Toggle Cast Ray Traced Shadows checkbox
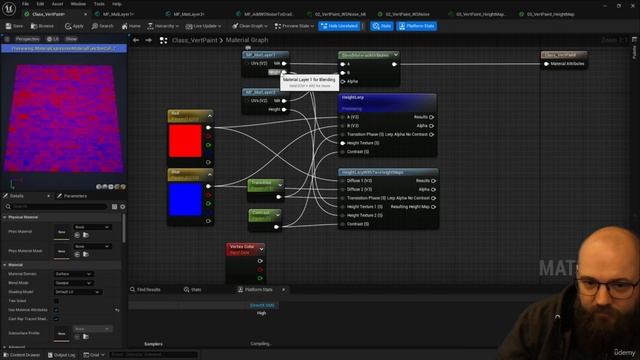This screenshot has height=360, width=640. tap(56, 319)
